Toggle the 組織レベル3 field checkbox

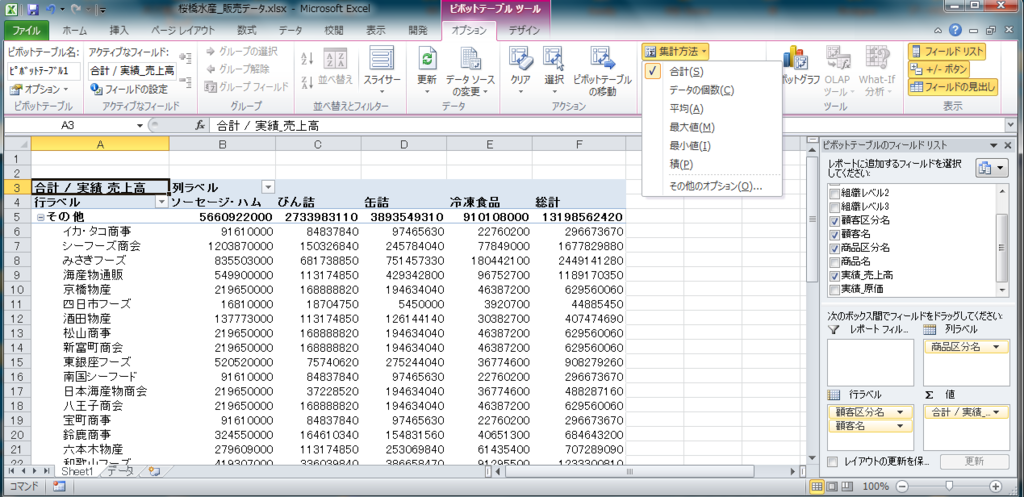(835, 207)
